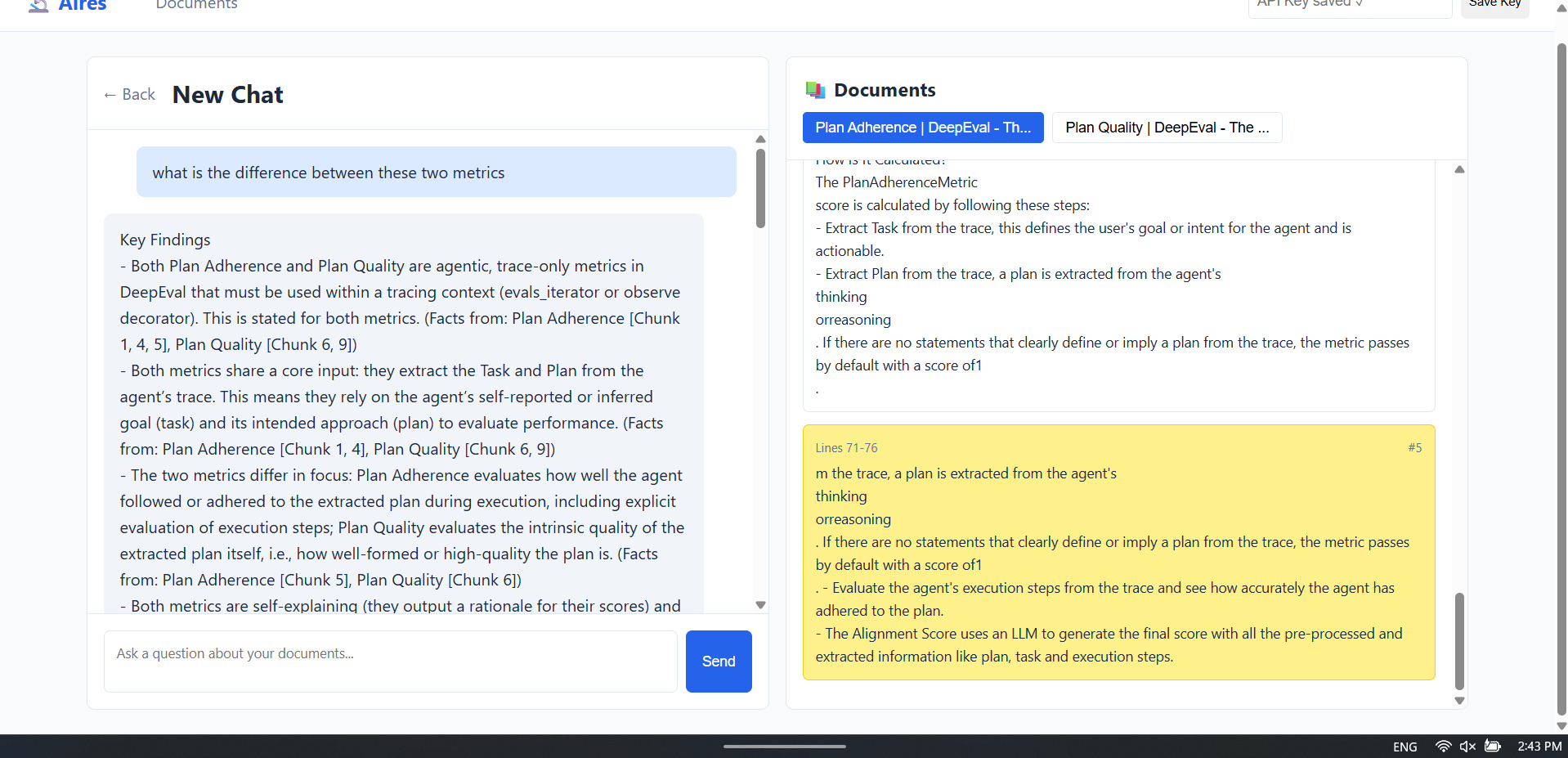This screenshot has width=1568, height=758.
Task: Click the muted volume speaker icon
Action: [x=1467, y=746]
